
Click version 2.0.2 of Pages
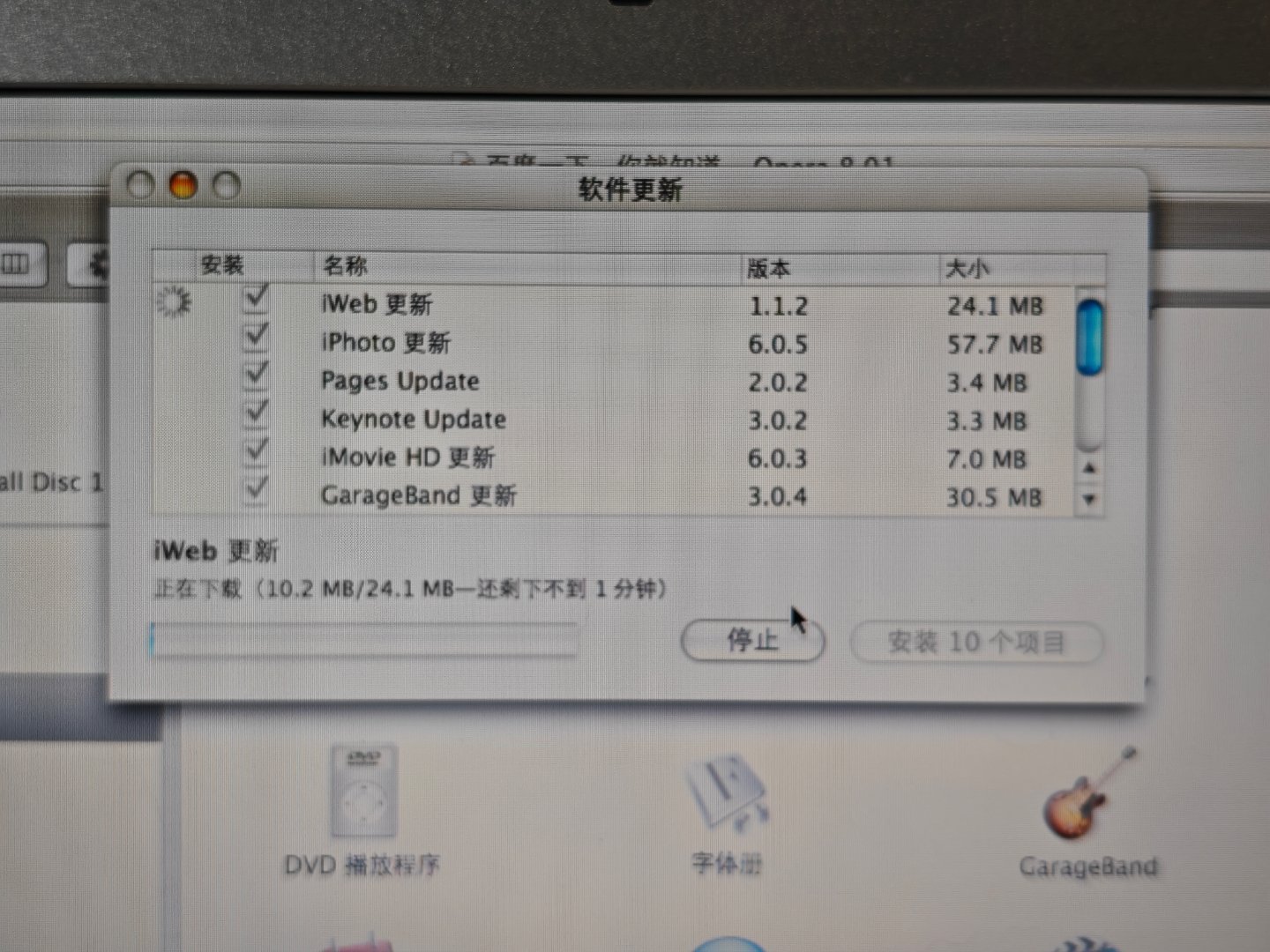click(778, 383)
